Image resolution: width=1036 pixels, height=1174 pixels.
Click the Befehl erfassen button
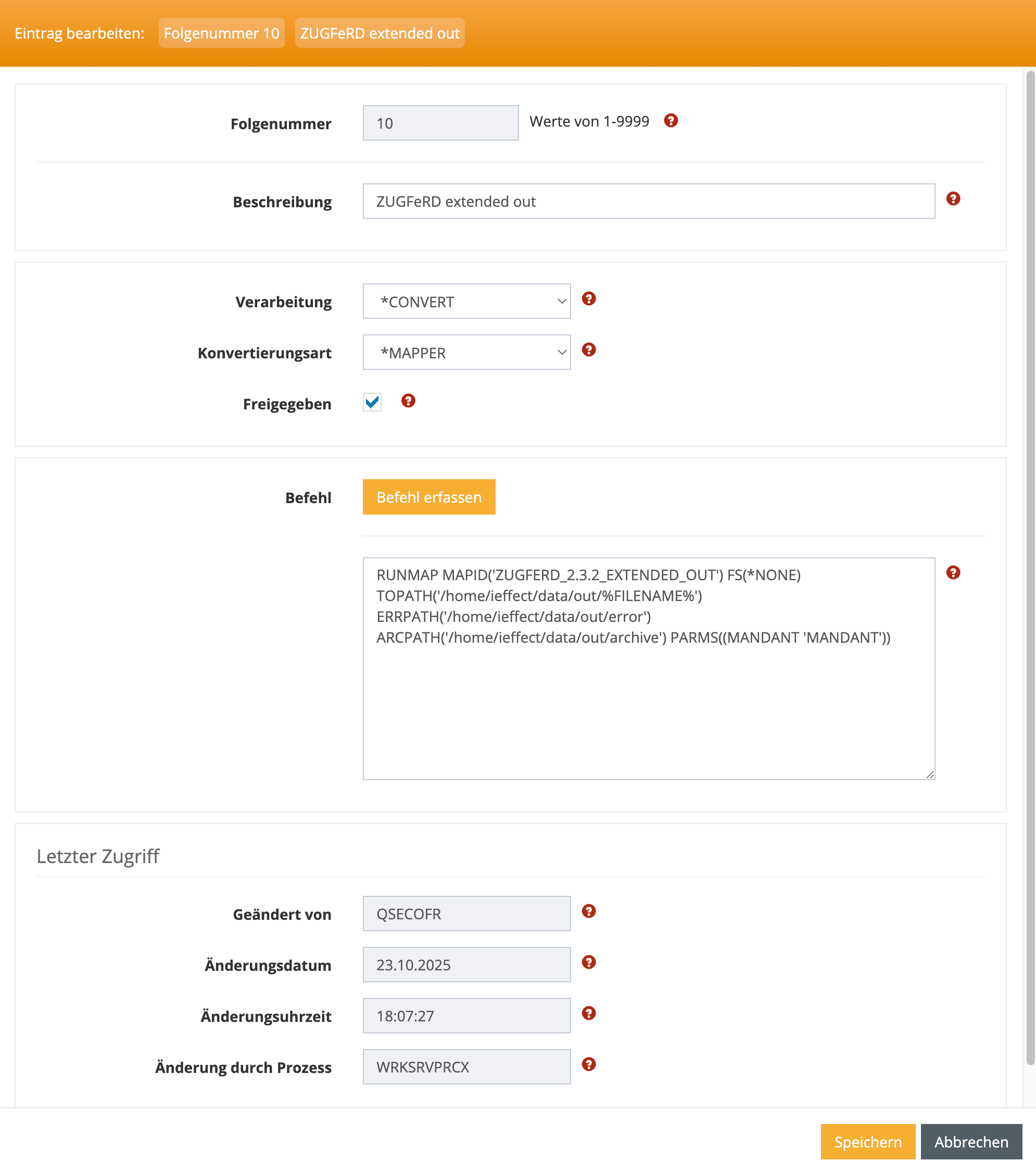(429, 497)
